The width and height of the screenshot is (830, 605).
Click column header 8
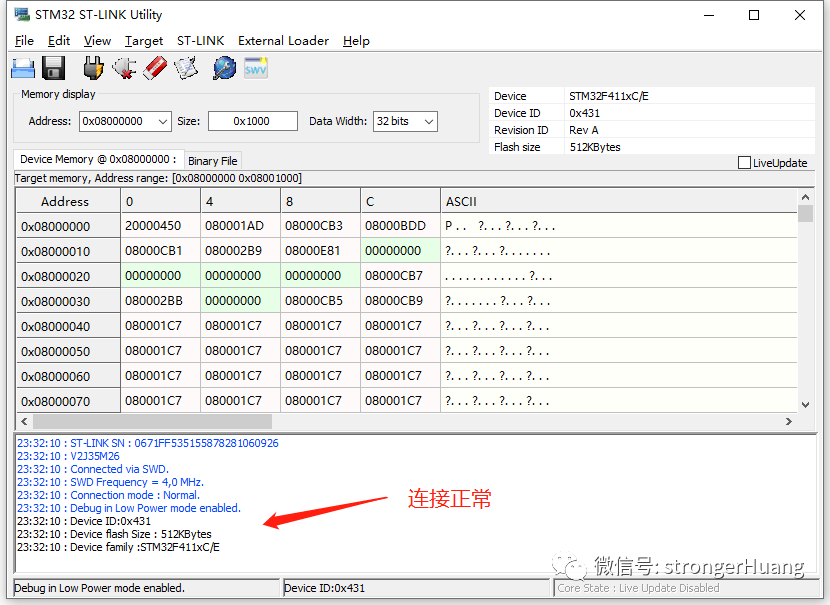coord(320,202)
